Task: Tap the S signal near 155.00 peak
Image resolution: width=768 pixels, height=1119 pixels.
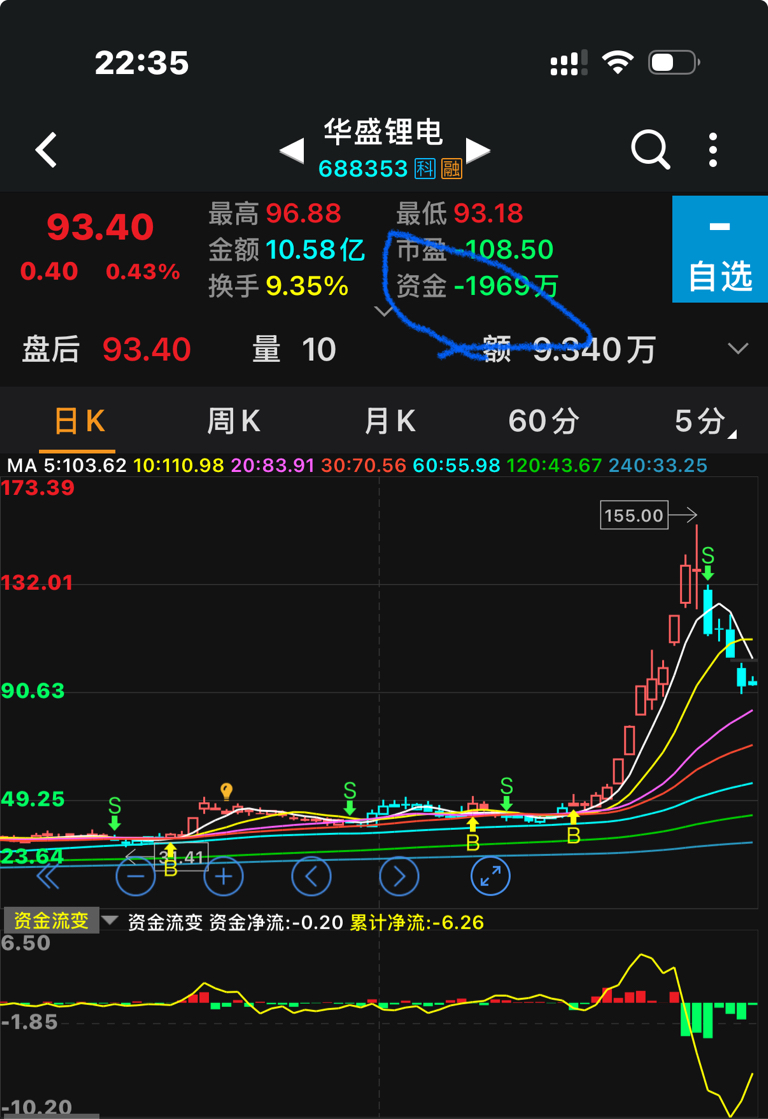Action: click(707, 562)
